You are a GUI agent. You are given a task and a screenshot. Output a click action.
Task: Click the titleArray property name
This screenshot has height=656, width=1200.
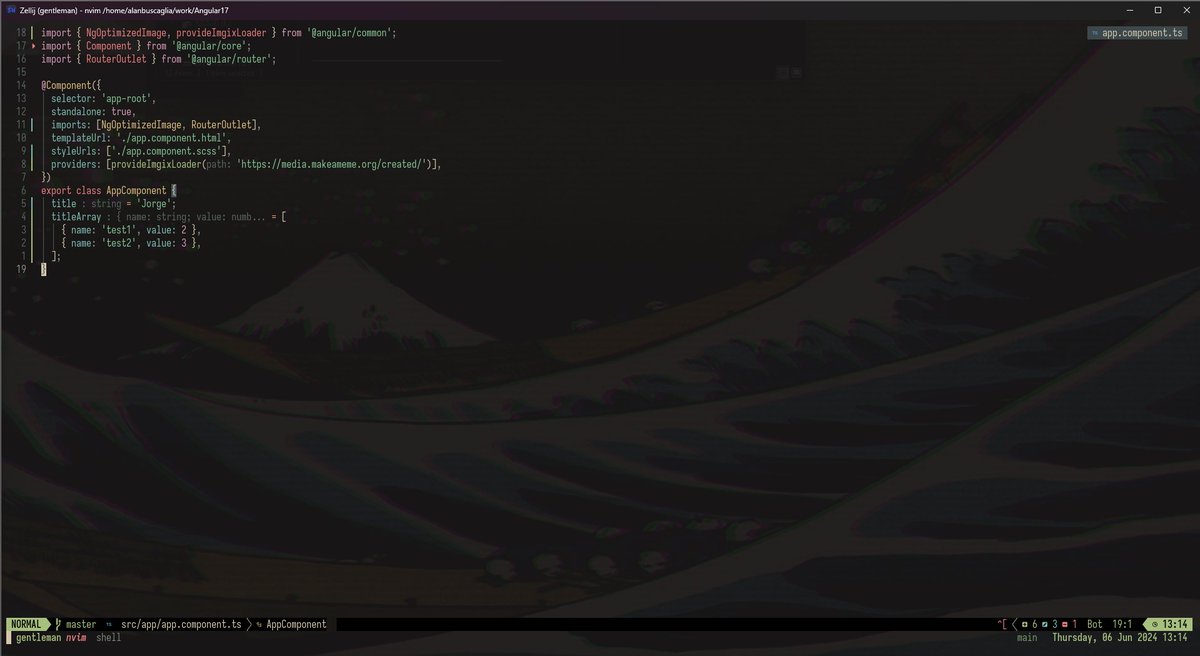[x=76, y=215]
